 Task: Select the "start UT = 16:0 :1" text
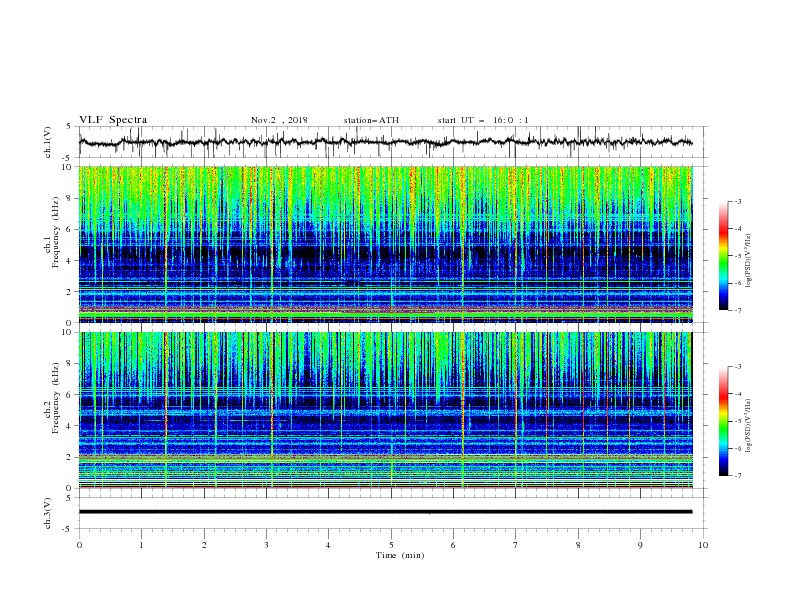coord(483,120)
